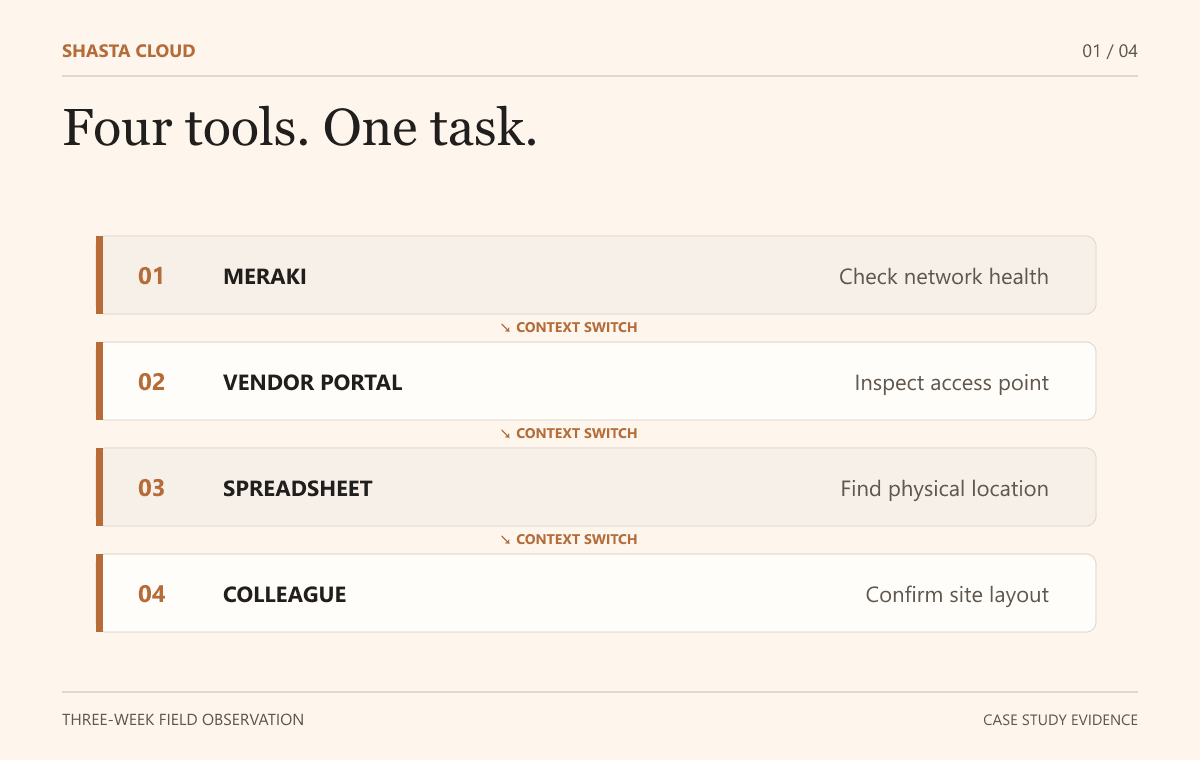
Task: Click the VENDOR PORTAL label
Action: [x=313, y=382]
